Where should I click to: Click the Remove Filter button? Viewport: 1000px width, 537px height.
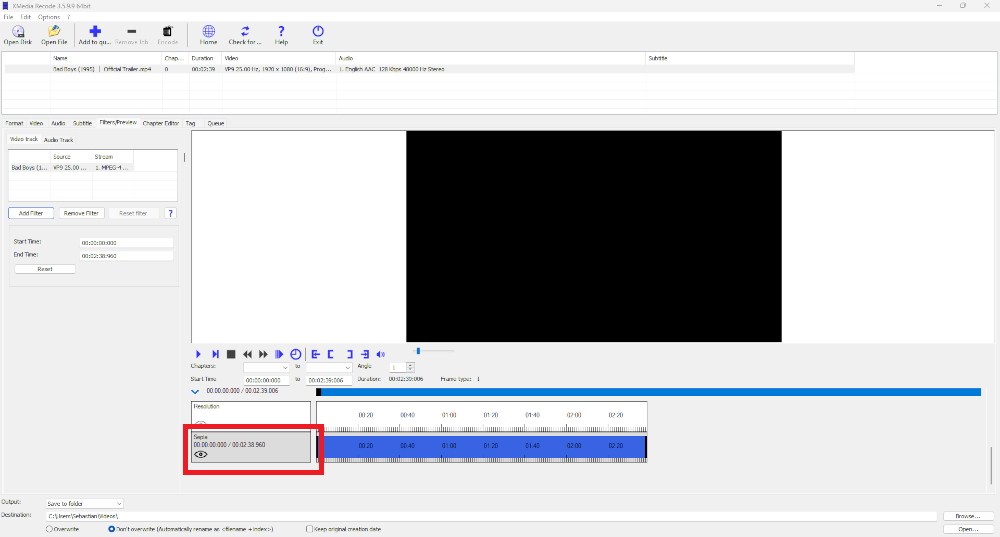tap(81, 213)
